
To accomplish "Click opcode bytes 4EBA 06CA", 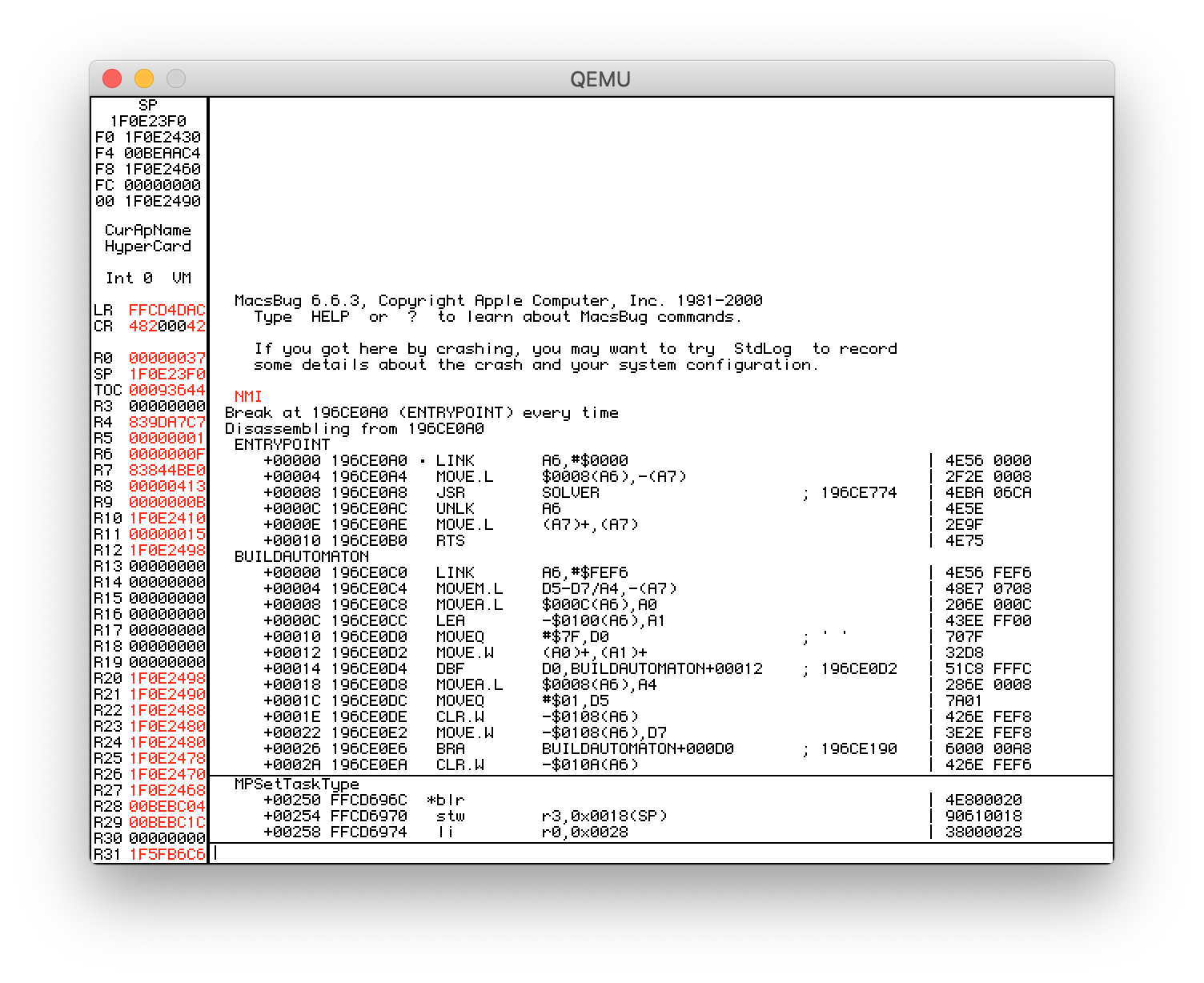I will (989, 492).
